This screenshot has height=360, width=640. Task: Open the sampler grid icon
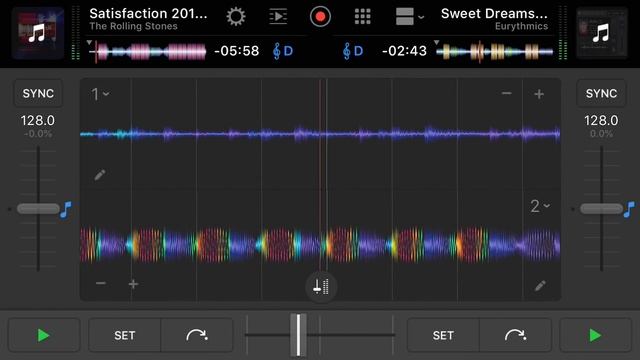[362, 17]
